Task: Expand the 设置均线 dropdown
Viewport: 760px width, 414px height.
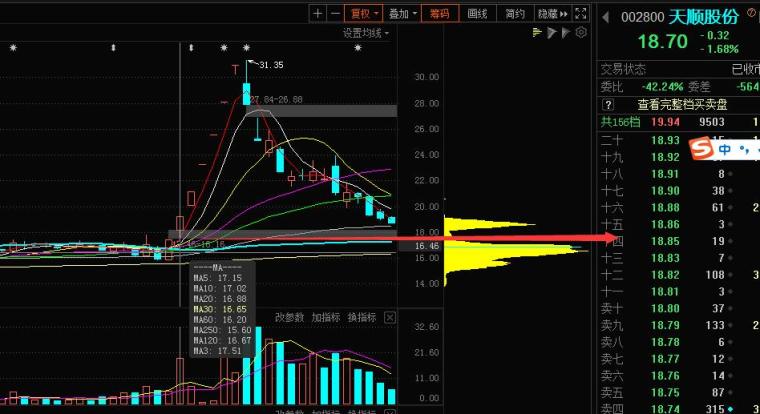Action: pyautogui.click(x=366, y=33)
